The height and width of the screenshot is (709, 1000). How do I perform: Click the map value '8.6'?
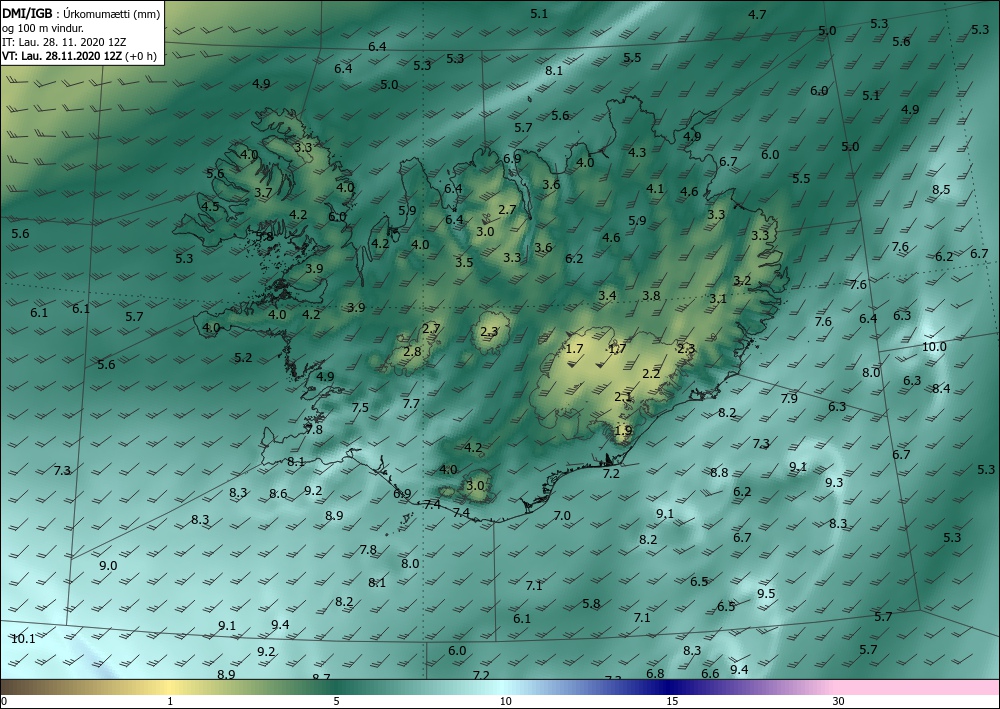pos(277,493)
